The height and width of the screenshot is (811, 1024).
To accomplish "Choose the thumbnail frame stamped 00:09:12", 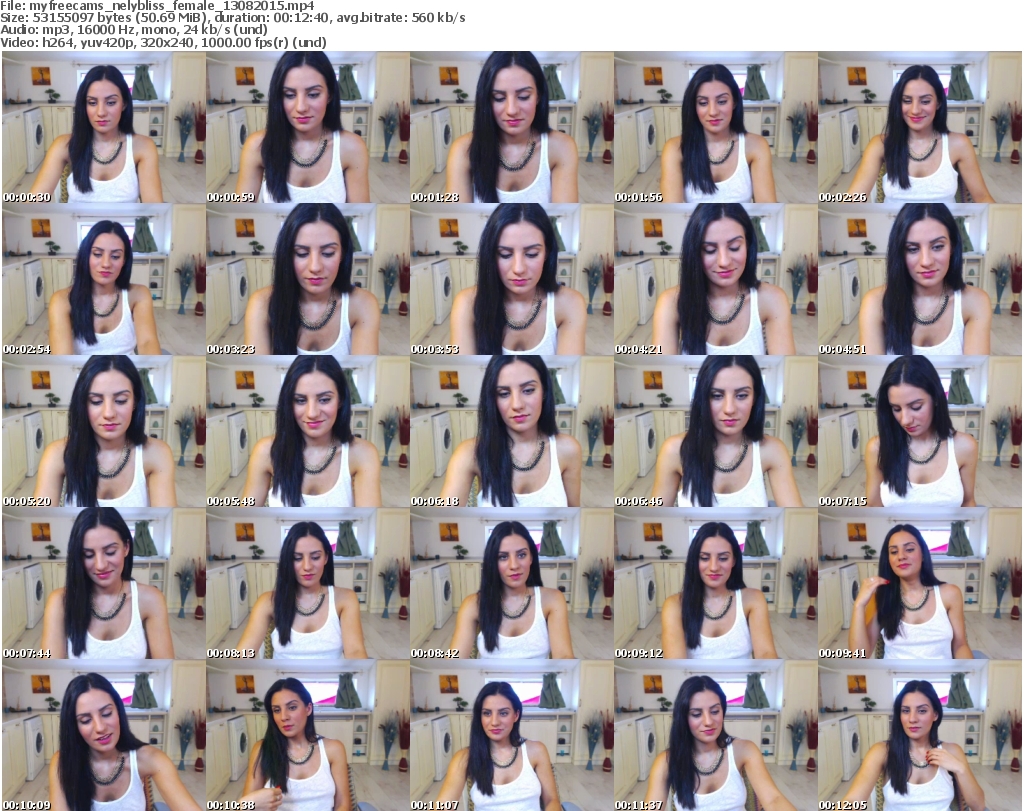I will click(x=715, y=583).
